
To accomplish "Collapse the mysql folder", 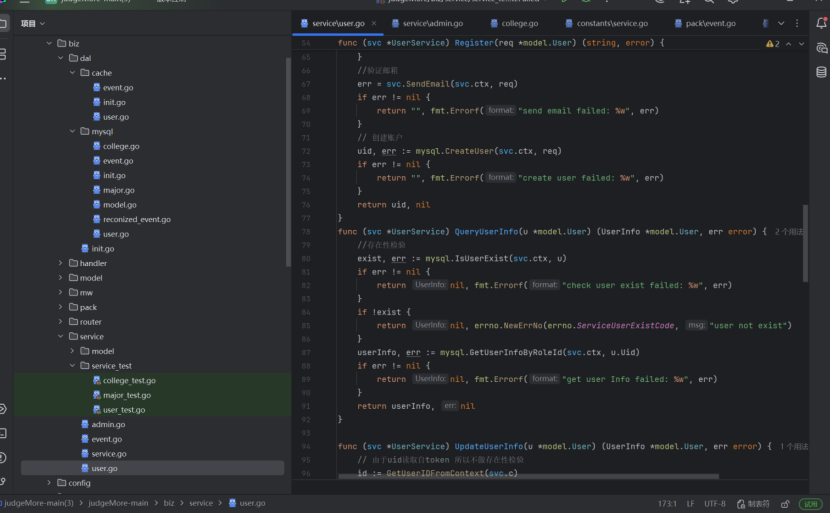I will pos(73,131).
